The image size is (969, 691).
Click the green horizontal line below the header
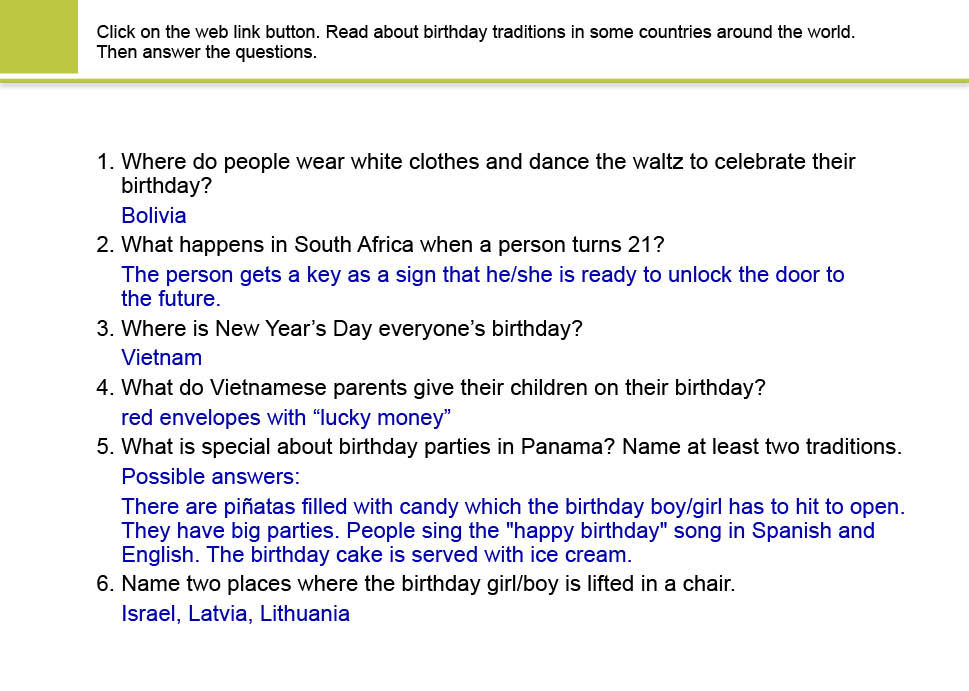(484, 81)
